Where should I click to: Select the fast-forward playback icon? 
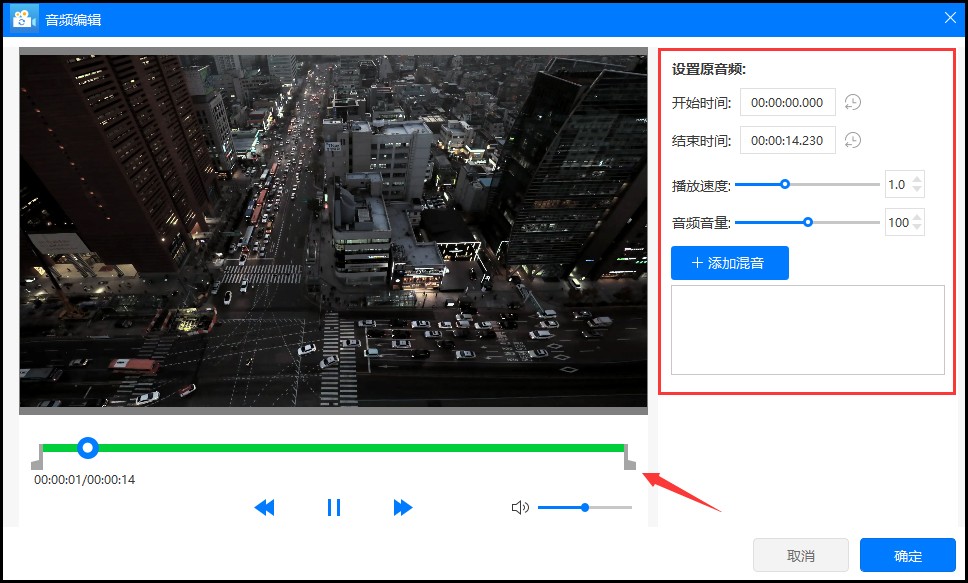[403, 507]
